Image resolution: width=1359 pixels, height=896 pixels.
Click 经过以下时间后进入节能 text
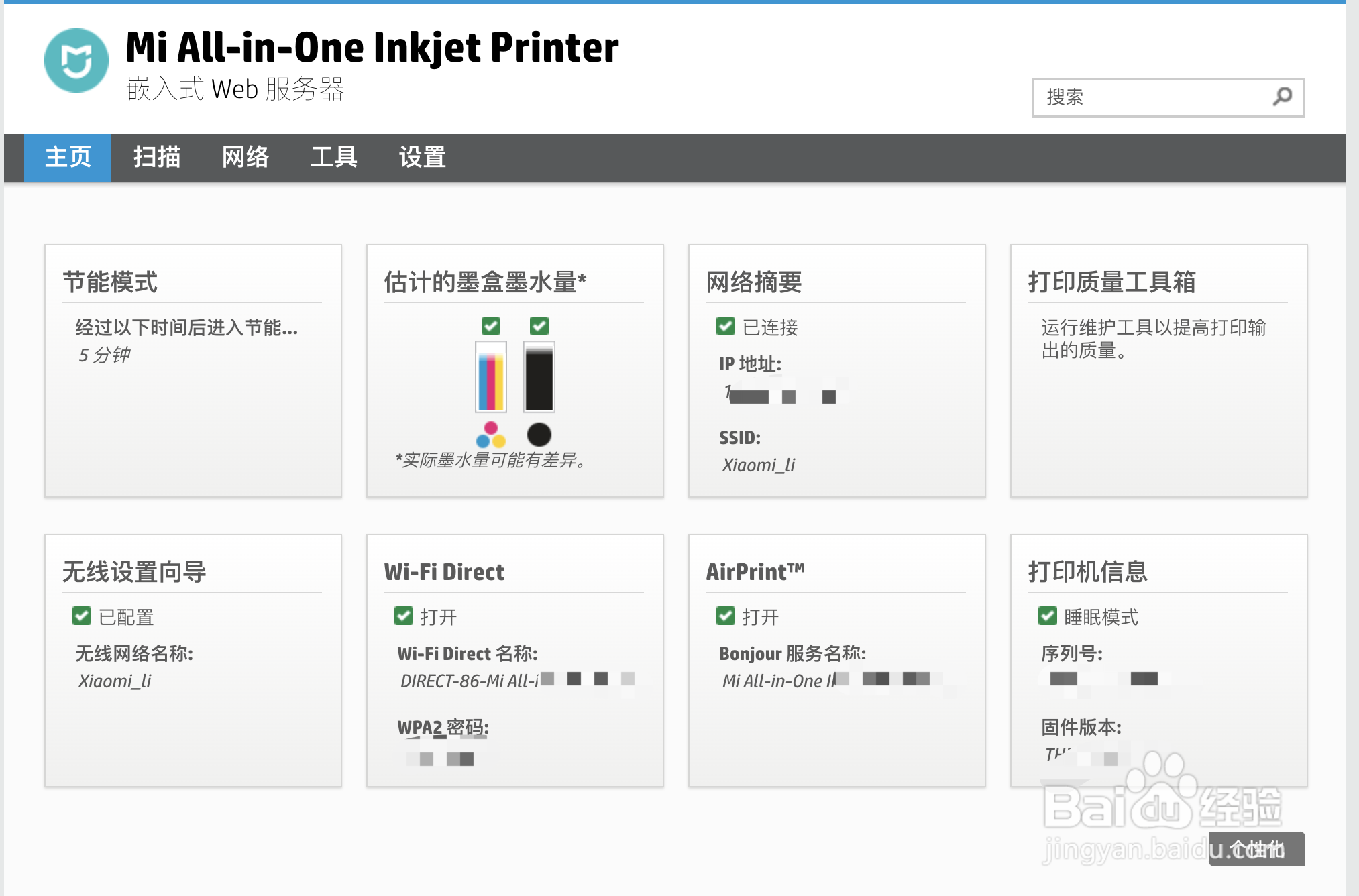pos(186,328)
